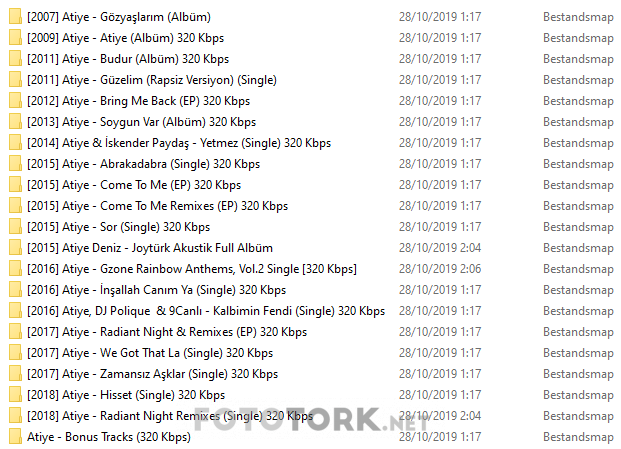Image resolution: width=621 pixels, height=449 pixels.
Task: Click date 28/10/2019 2:04 of Joytürk Akustik row
Action: coord(440,248)
